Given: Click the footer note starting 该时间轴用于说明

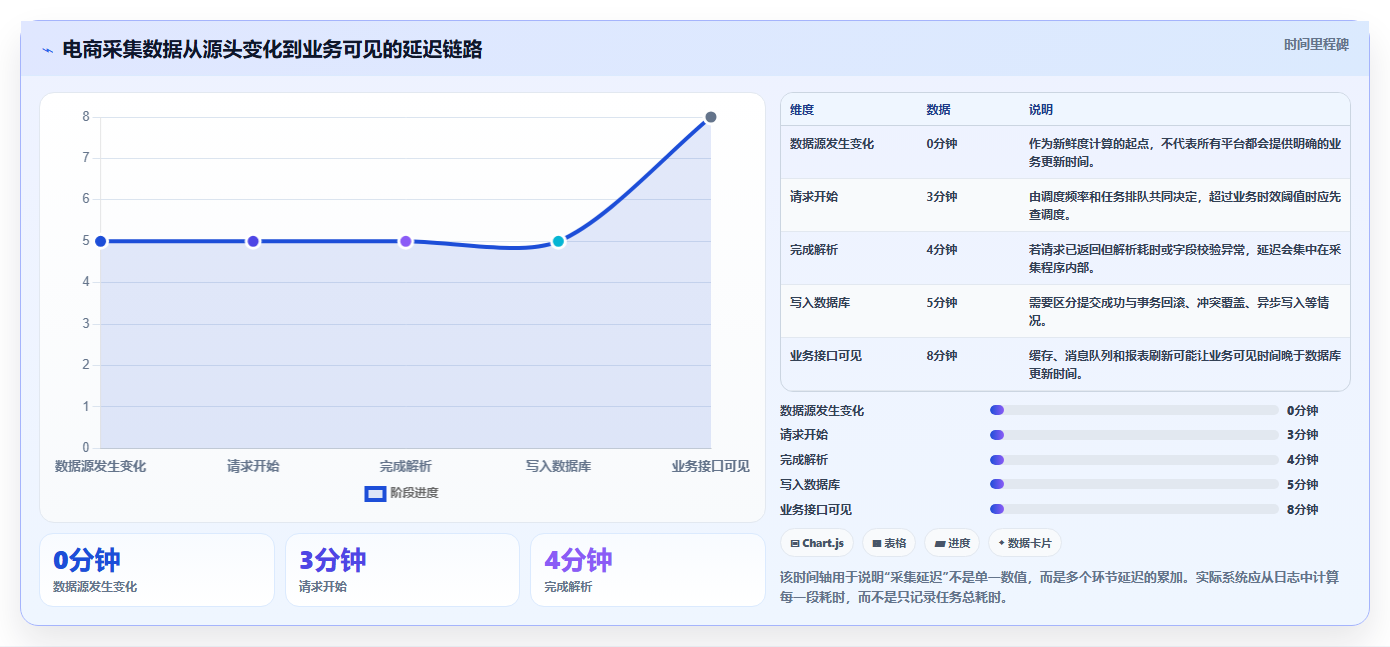Looking at the screenshot, I should click(x=1059, y=587).
